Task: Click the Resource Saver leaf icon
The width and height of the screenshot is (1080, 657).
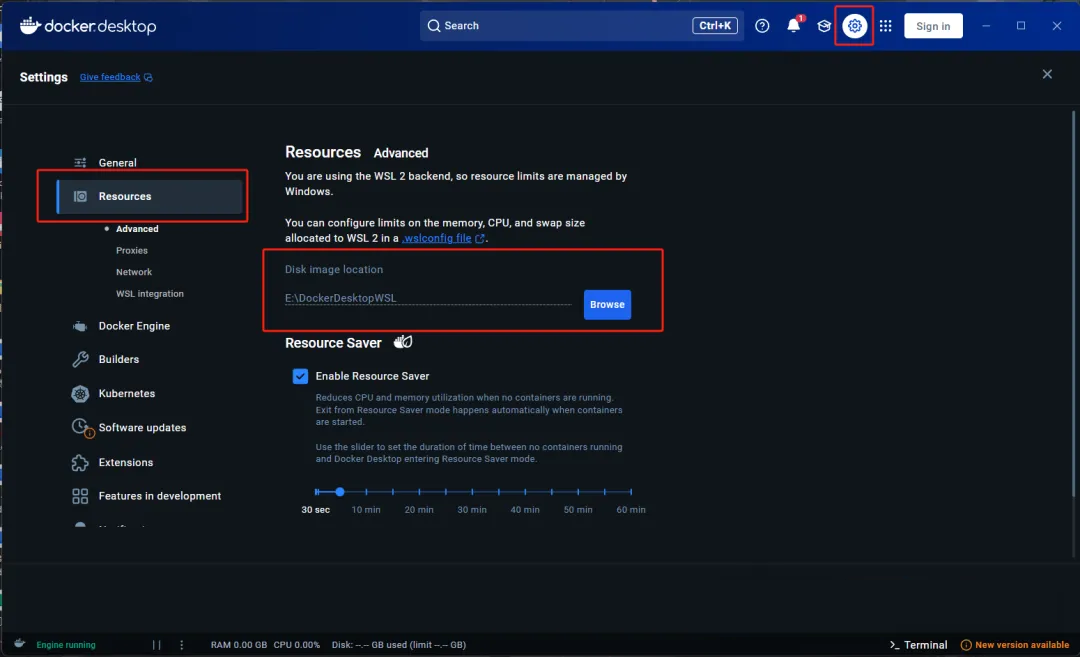Action: click(x=403, y=342)
